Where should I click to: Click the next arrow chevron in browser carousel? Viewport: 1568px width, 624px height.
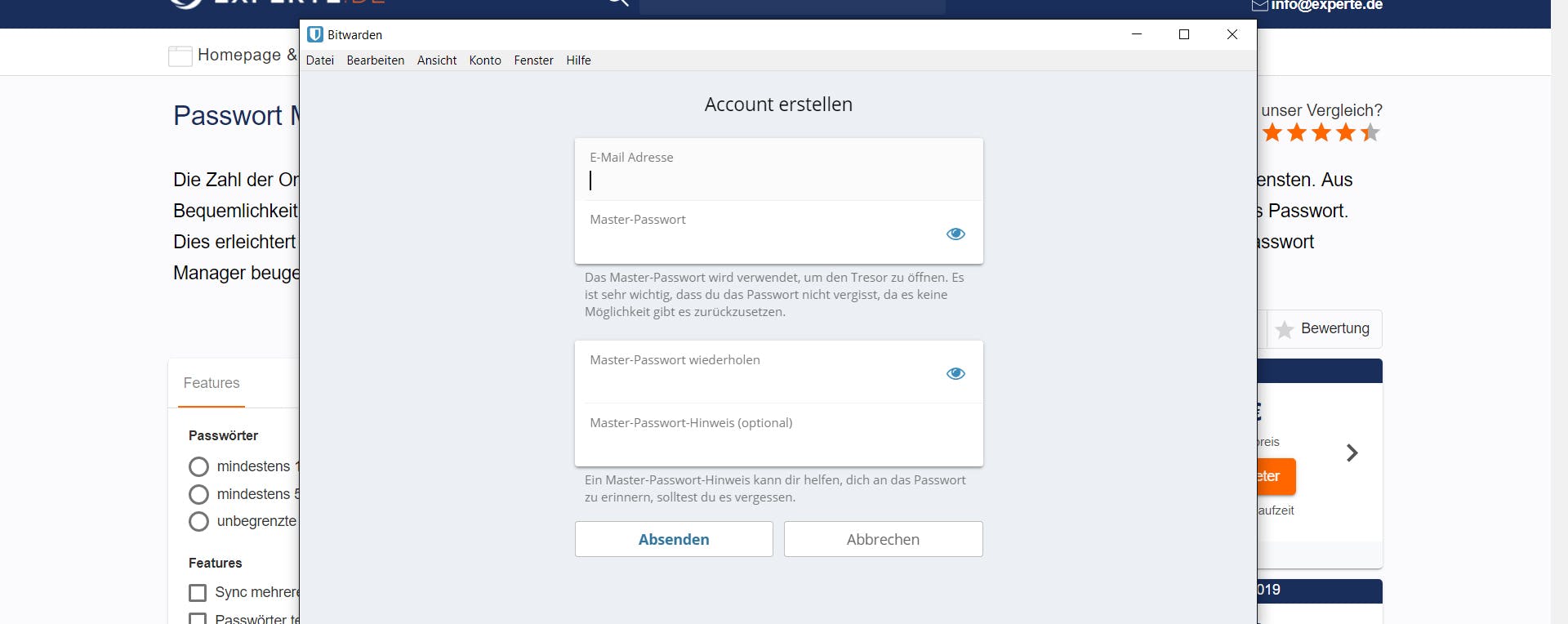1352,452
